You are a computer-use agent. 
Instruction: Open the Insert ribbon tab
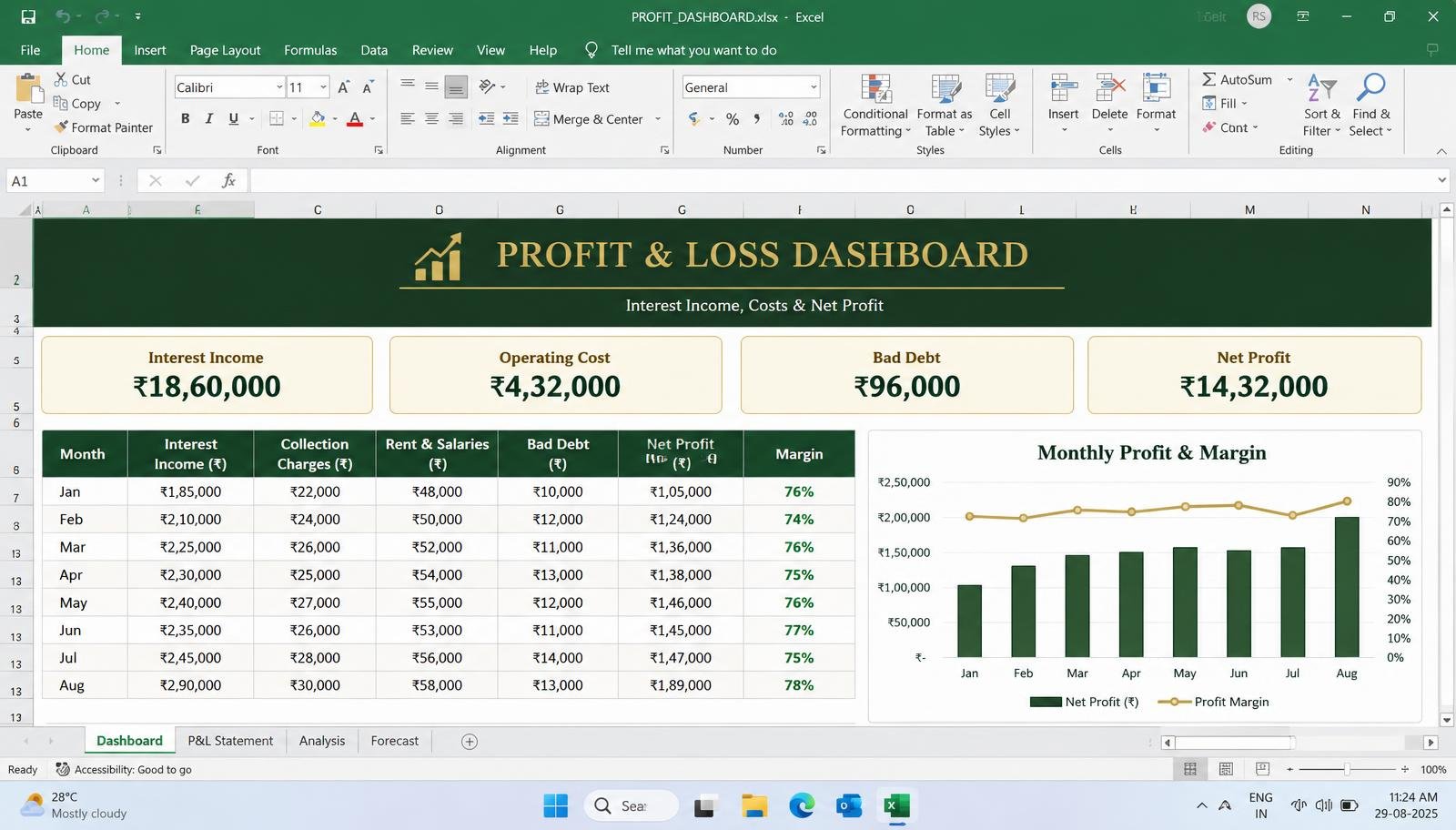[150, 50]
